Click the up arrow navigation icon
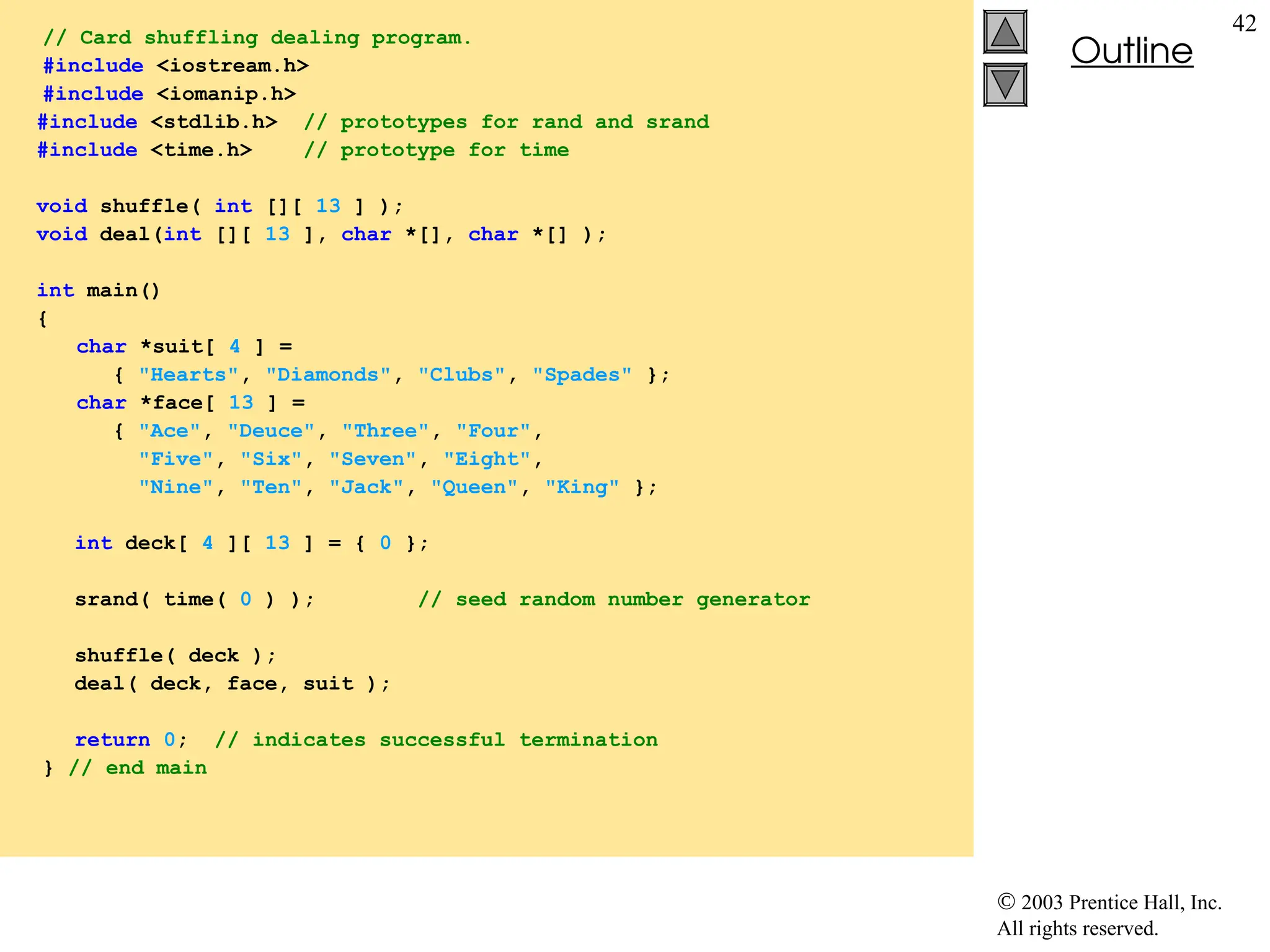Screen dimensions: 1270x952 pyautogui.click(x=1005, y=32)
